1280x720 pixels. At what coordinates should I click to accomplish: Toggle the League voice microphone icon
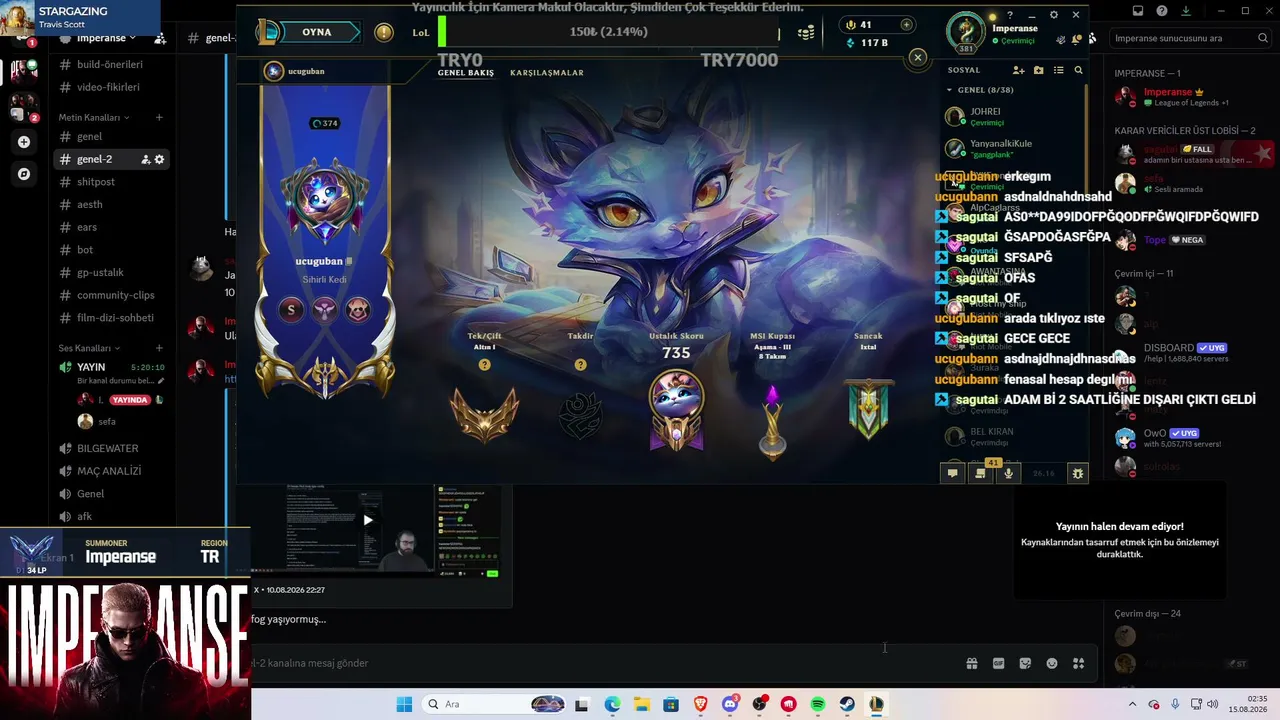click(1008, 473)
